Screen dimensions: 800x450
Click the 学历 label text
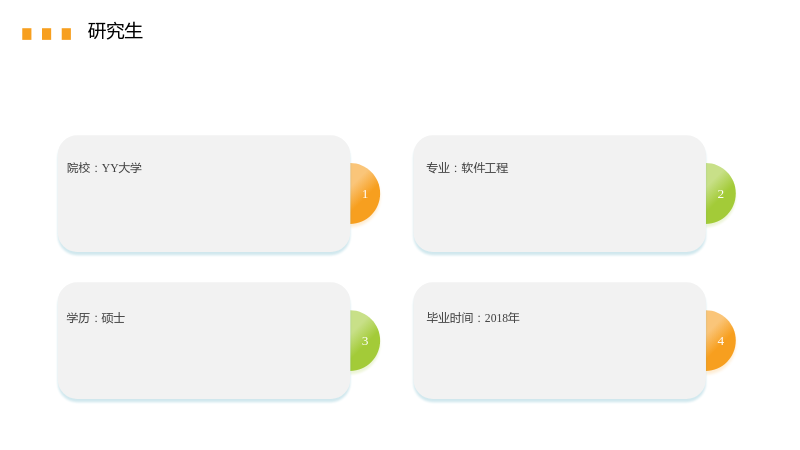coord(78,318)
